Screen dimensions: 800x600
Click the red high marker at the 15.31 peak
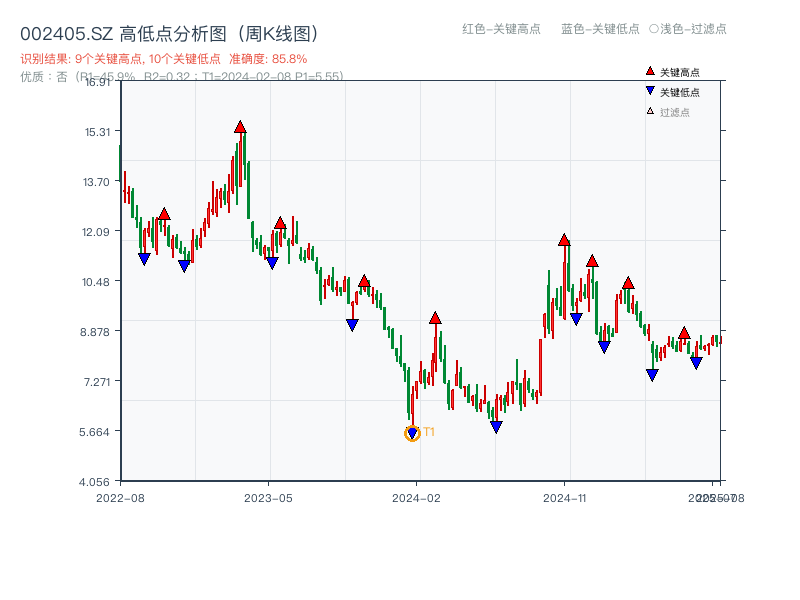tap(240, 127)
